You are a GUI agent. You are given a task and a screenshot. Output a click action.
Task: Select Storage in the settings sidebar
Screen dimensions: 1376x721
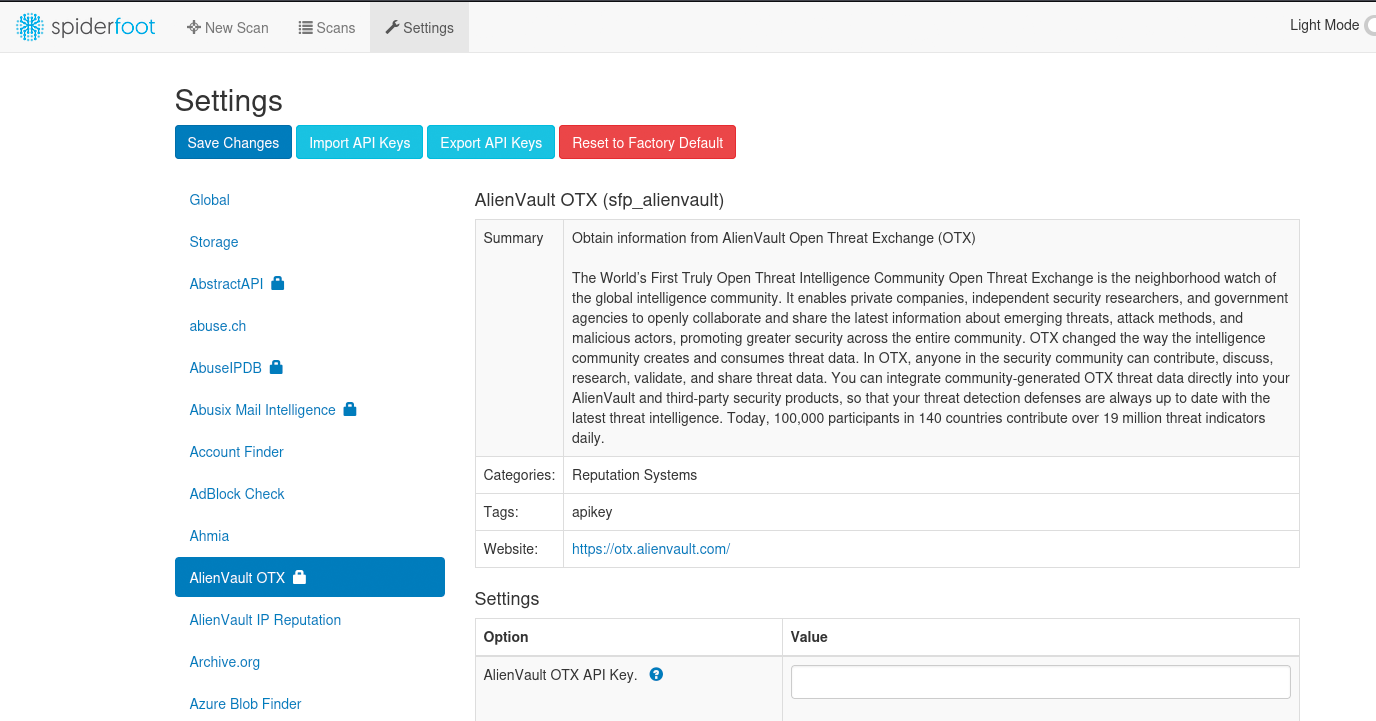click(310, 242)
